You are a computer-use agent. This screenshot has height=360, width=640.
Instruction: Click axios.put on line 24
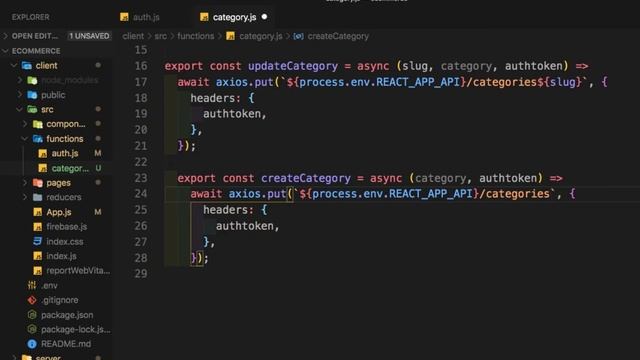[x=257, y=193]
